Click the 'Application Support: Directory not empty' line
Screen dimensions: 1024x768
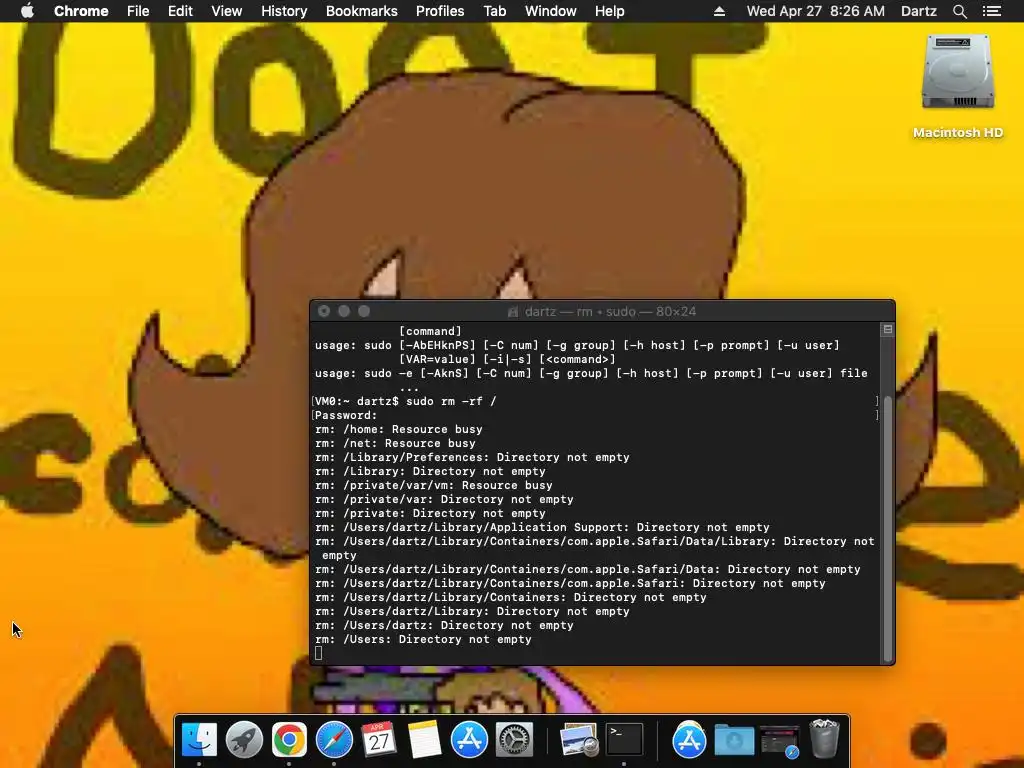pyautogui.click(x=542, y=528)
